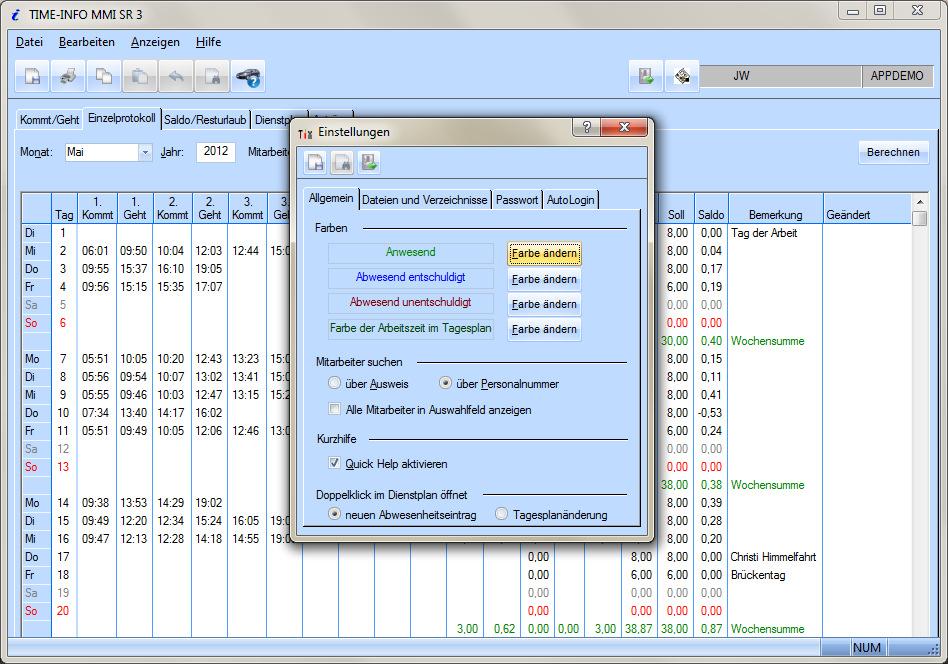Click the Einstellungen dialog title icon

pyautogui.click(x=305, y=133)
